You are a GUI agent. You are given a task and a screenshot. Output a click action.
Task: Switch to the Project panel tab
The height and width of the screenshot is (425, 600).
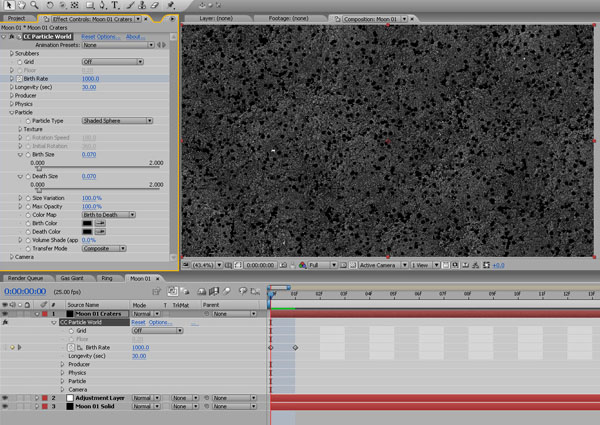click(x=15, y=18)
